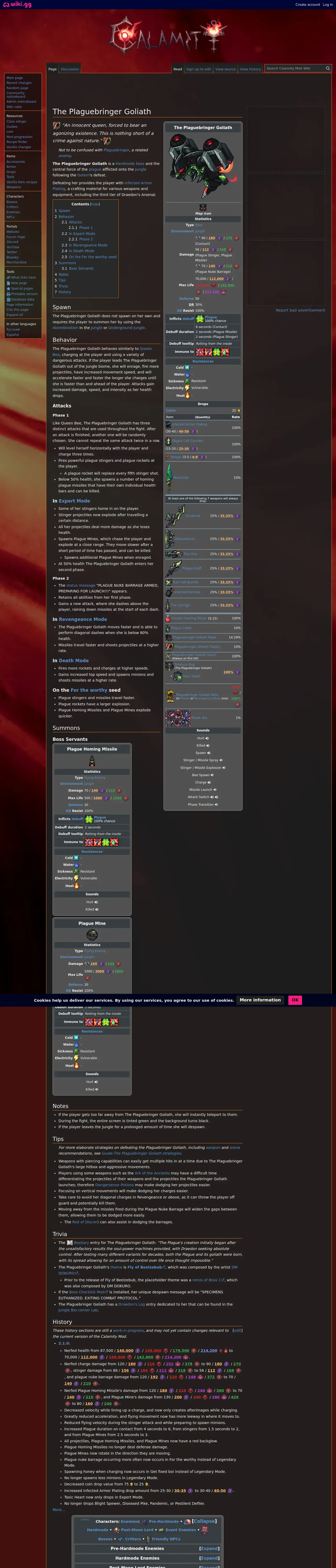Image resolution: width=336 pixels, height=1568 pixels.
Task: Show more history entries
Action: 59,1509
